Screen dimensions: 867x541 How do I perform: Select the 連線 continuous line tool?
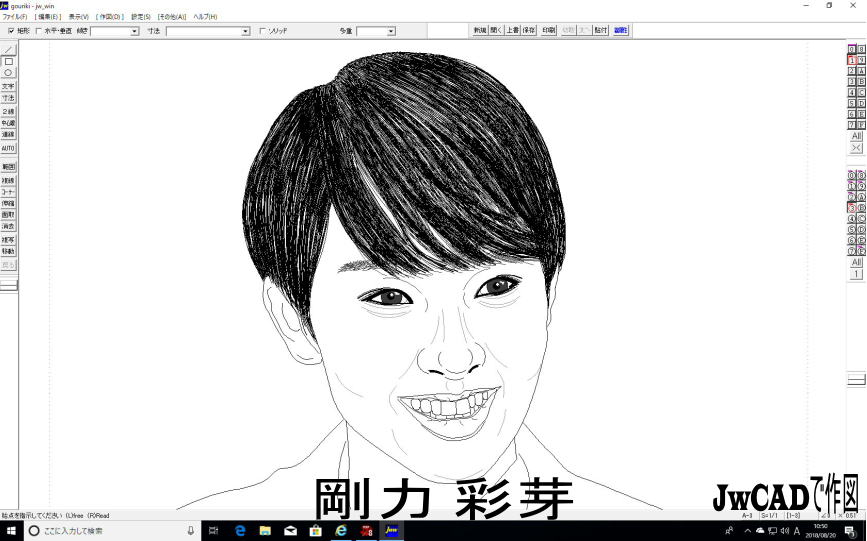(8, 134)
